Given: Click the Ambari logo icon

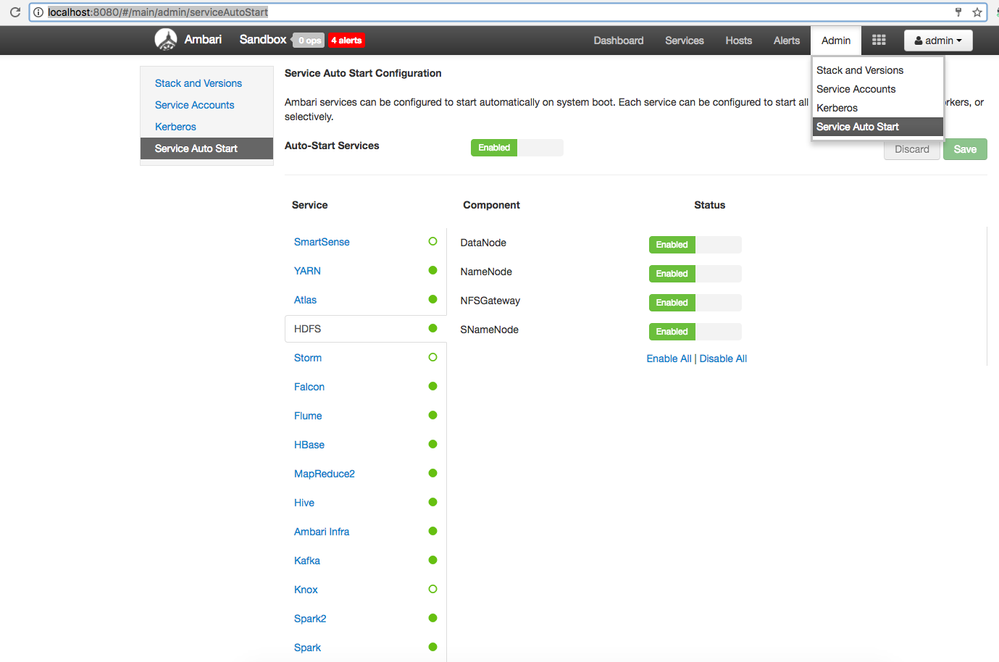Looking at the screenshot, I should (x=166, y=40).
